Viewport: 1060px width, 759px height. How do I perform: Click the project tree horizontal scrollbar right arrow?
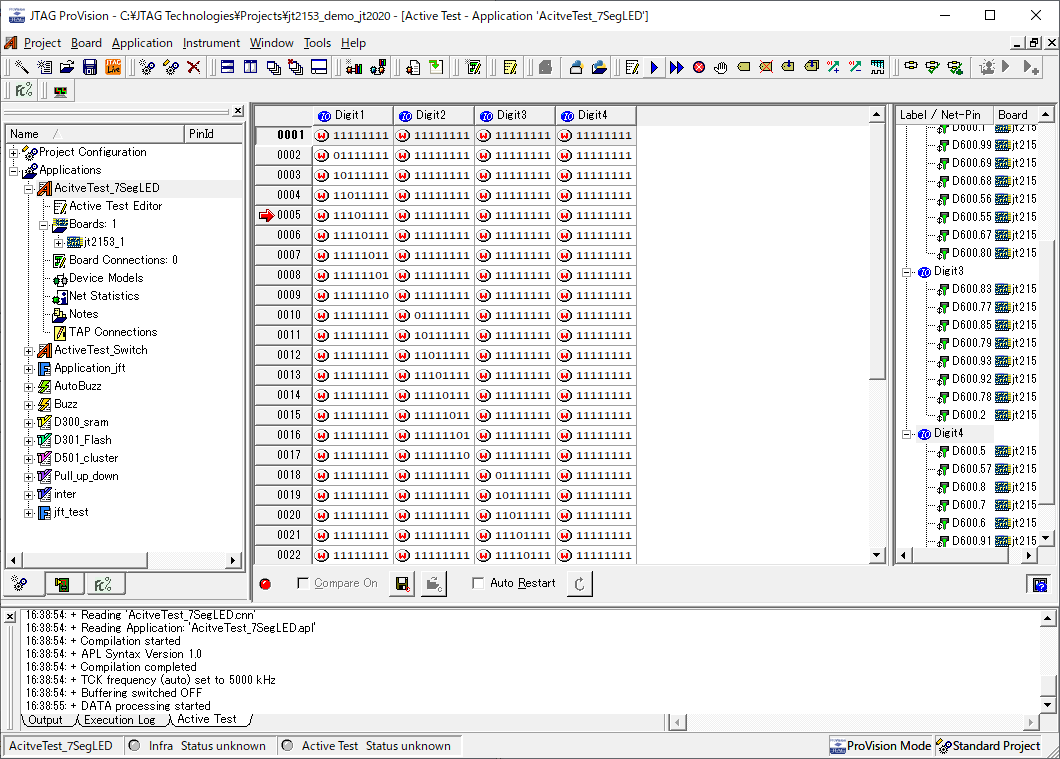point(233,560)
